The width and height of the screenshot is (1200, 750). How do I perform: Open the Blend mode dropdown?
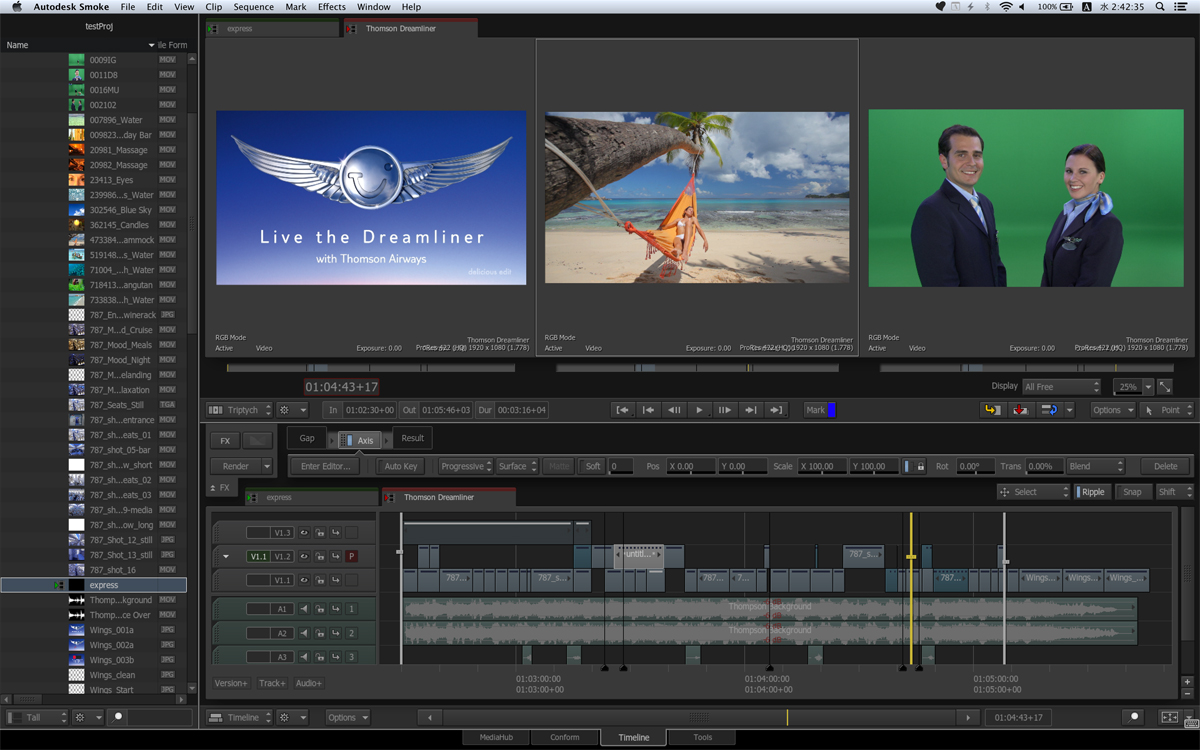[1095, 466]
